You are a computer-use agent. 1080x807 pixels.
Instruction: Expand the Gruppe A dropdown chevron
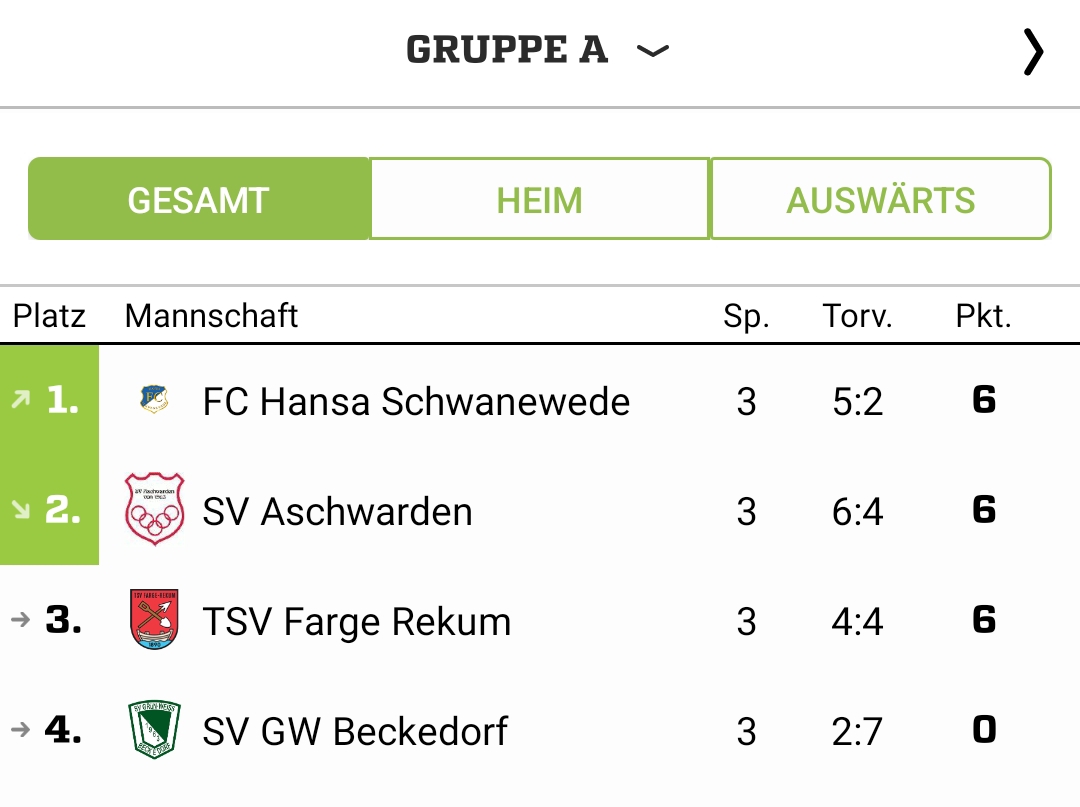(652, 51)
